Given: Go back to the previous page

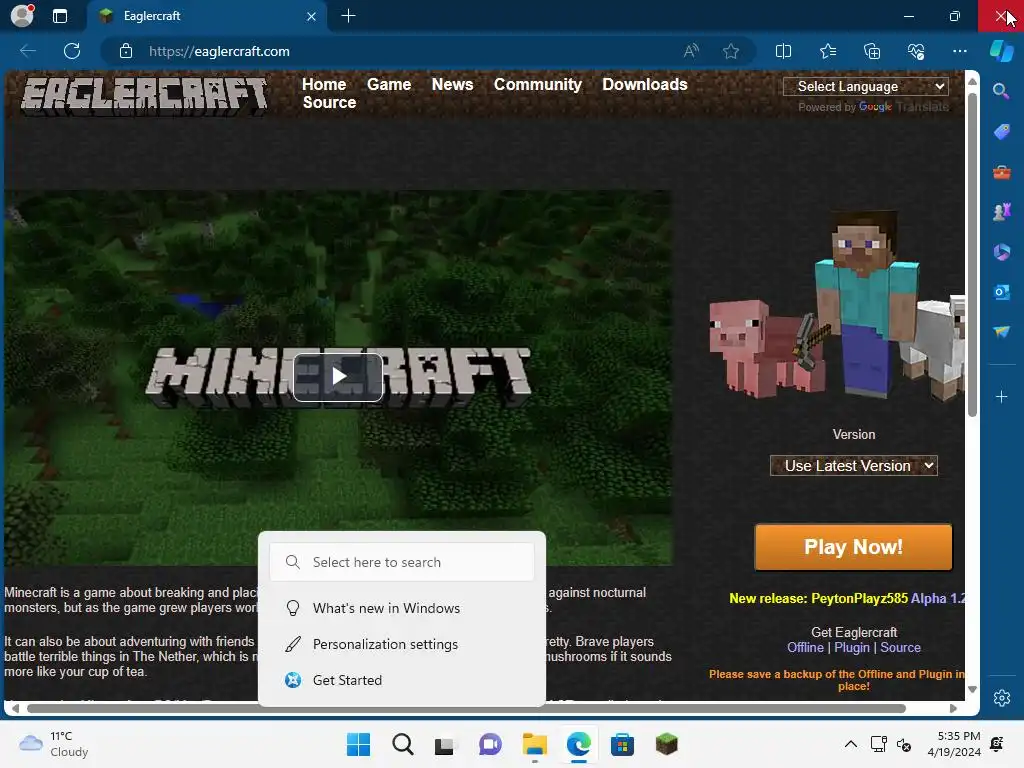Looking at the screenshot, I should point(28,51).
